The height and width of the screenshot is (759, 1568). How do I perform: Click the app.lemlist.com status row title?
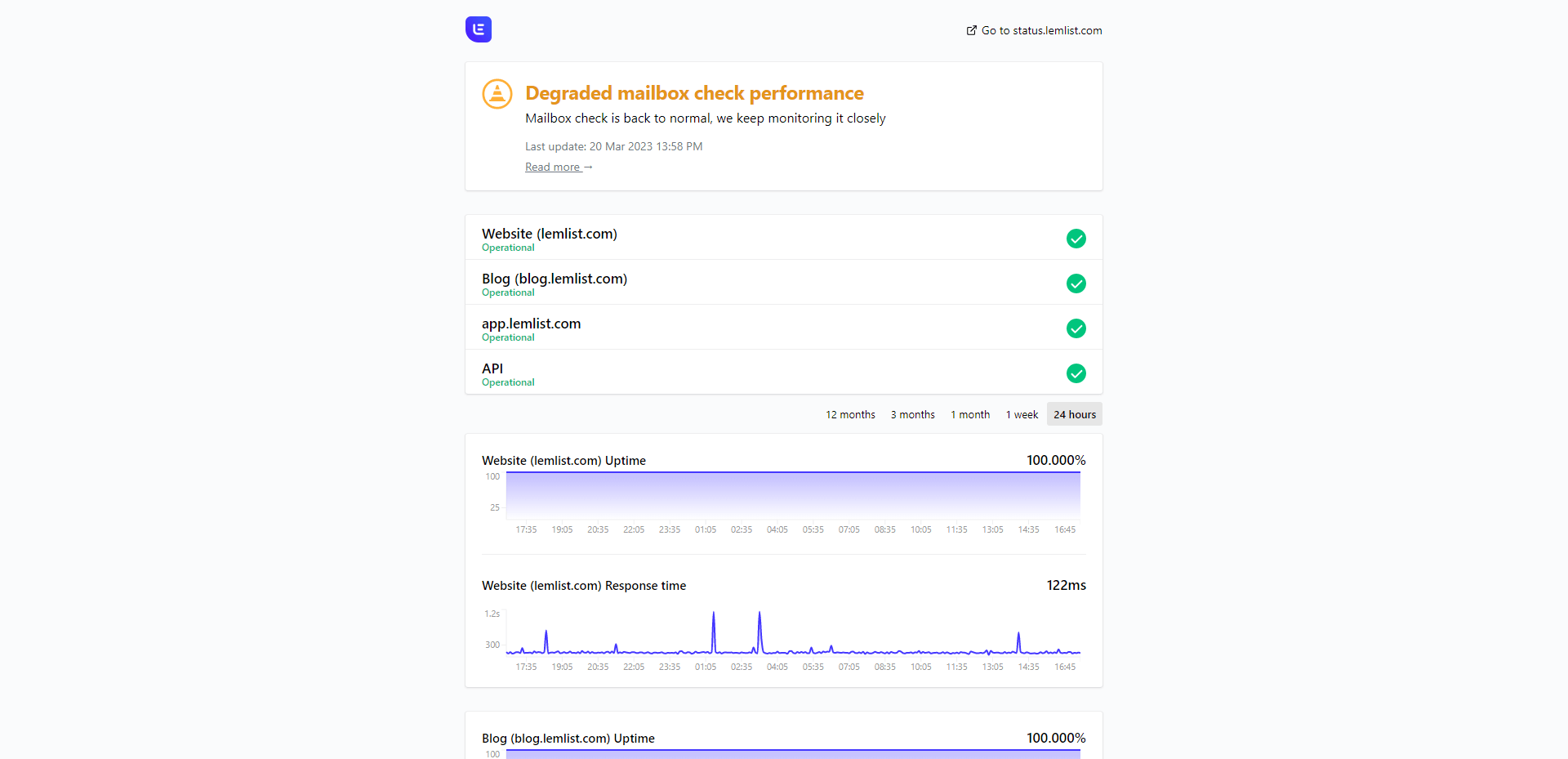(x=532, y=324)
